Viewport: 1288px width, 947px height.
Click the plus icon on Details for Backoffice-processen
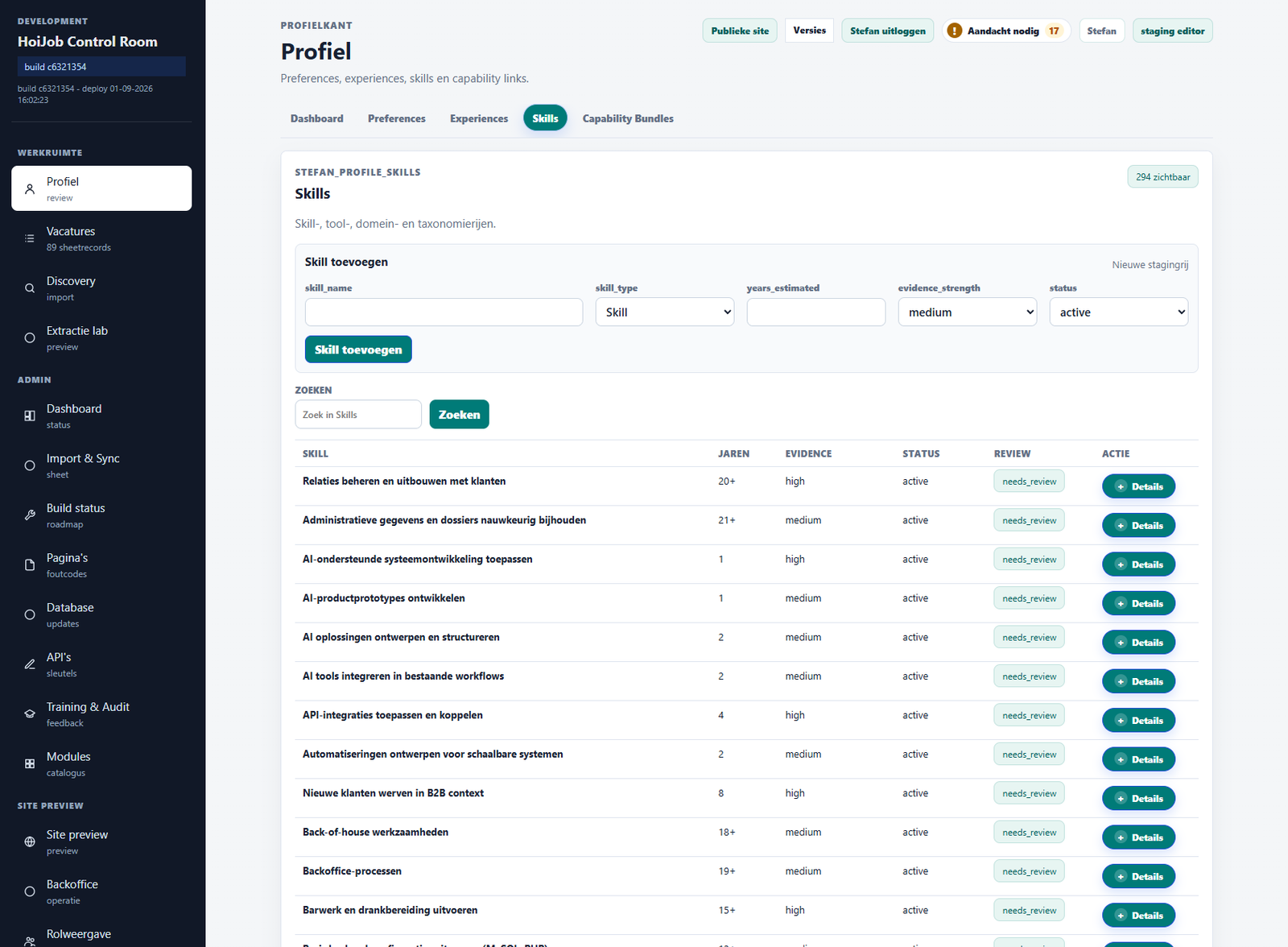pos(1121,877)
